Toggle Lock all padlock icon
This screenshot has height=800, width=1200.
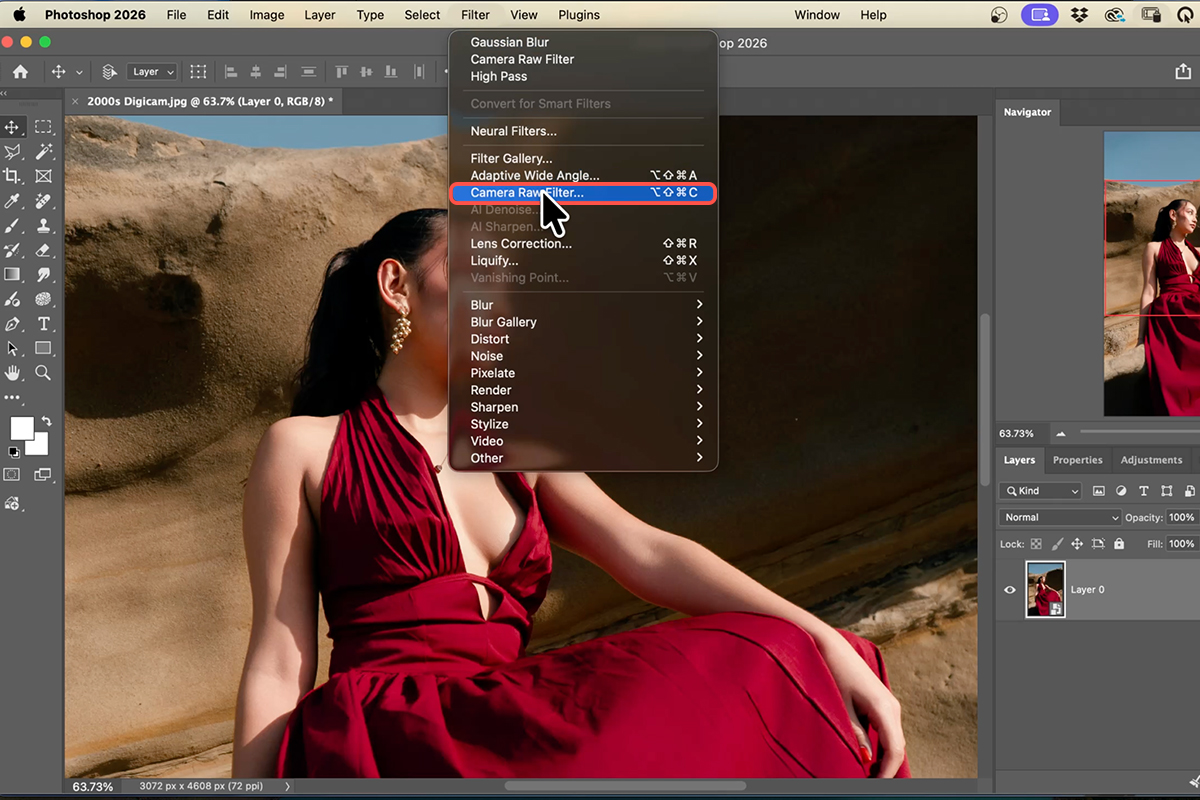tap(1119, 544)
